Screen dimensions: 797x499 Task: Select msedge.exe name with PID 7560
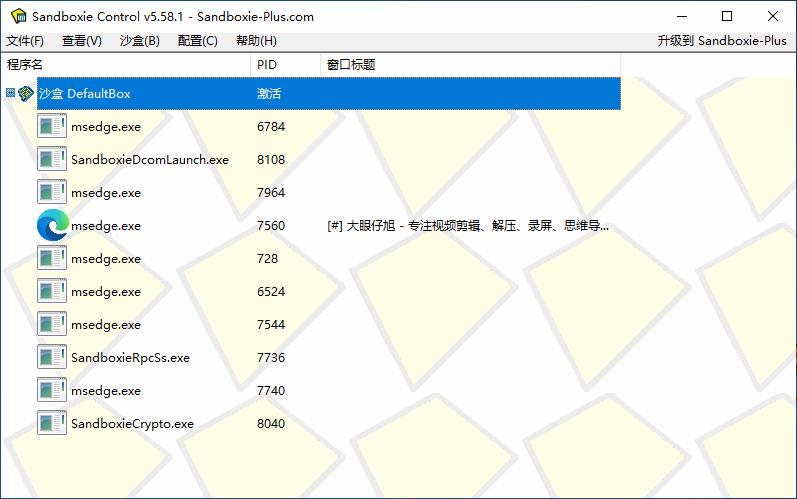click(106, 226)
